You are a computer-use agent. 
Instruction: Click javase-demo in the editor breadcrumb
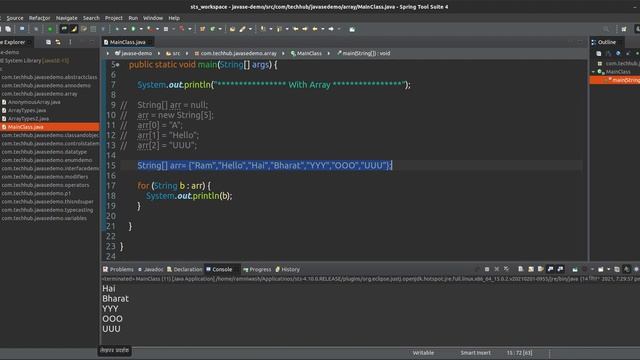[x=133, y=53]
